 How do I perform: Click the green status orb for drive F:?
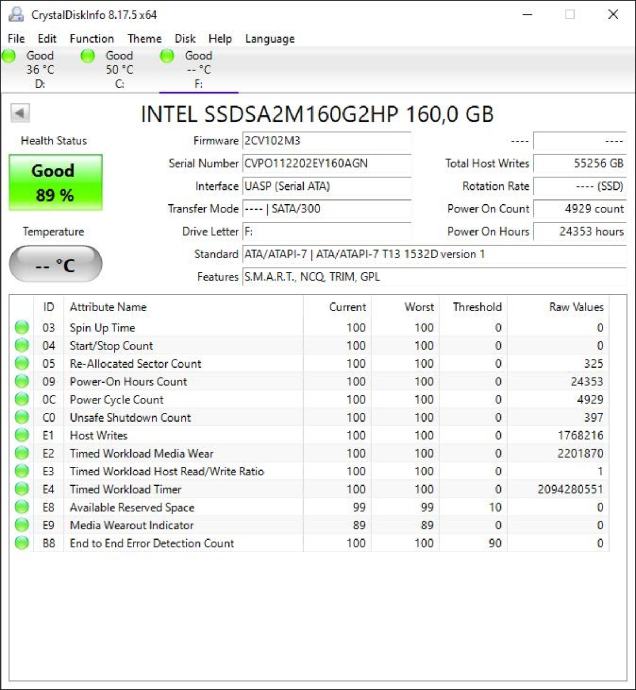coord(167,56)
